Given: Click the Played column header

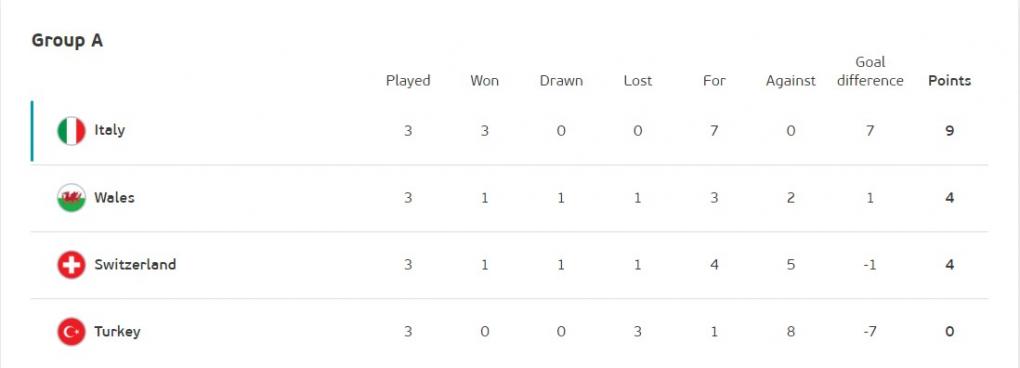Looking at the screenshot, I should pos(408,81).
